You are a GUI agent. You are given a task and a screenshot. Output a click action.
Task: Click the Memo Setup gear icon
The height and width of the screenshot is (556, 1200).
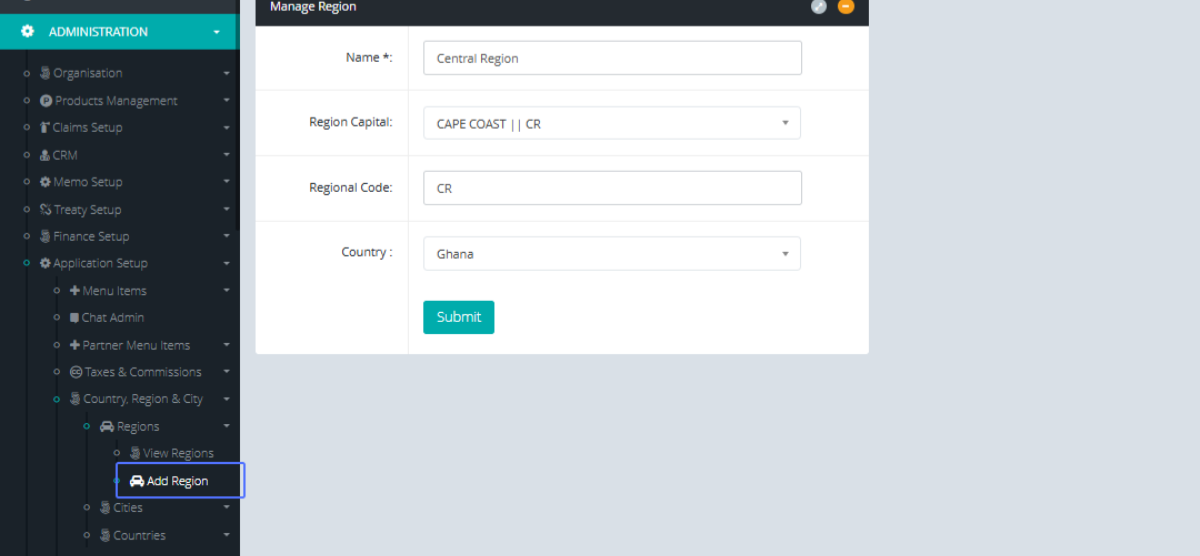click(45, 182)
